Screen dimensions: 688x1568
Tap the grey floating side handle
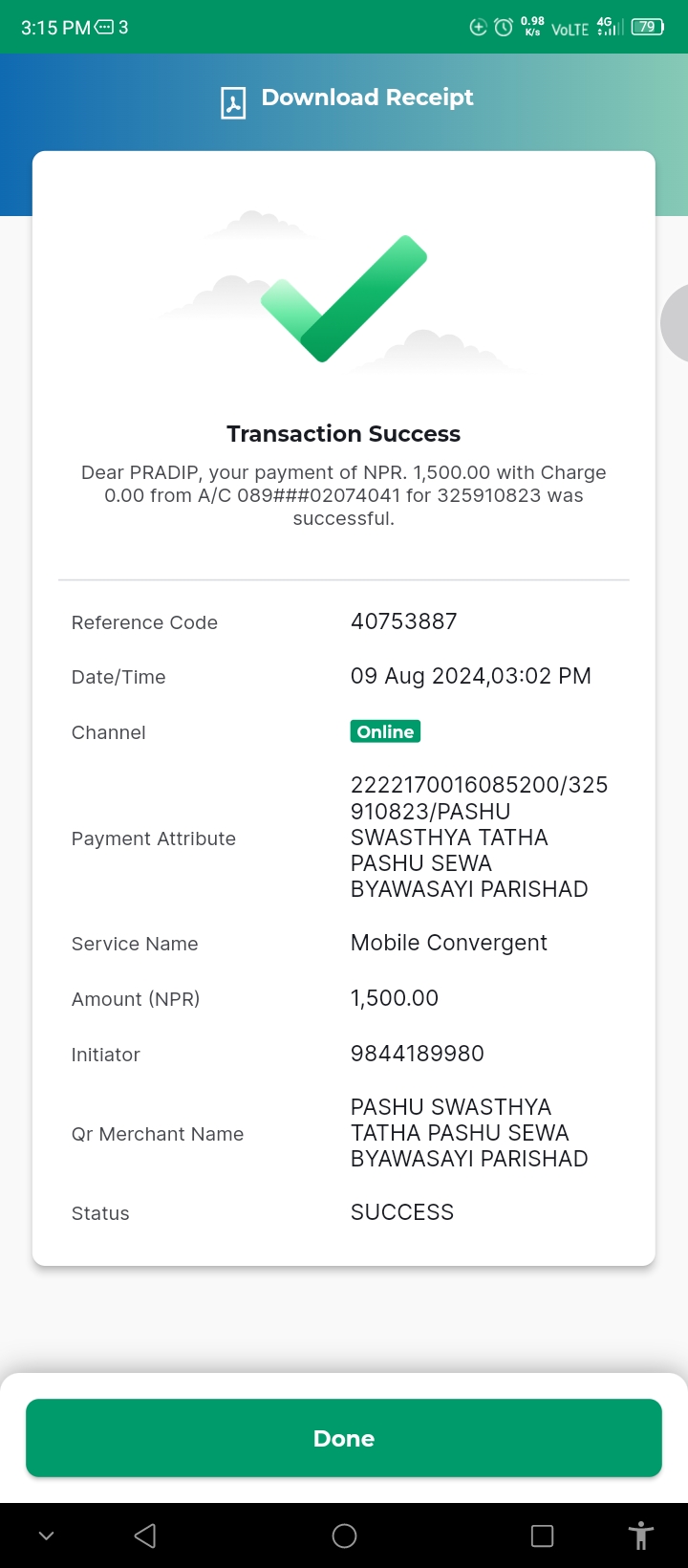(675, 323)
